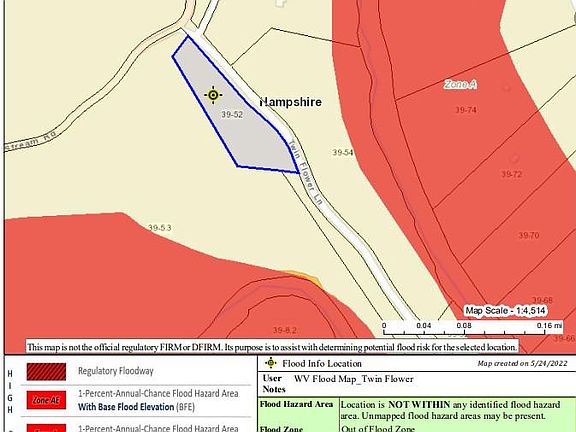Click the Map Scale 1:4,514 label

[x=505, y=310]
